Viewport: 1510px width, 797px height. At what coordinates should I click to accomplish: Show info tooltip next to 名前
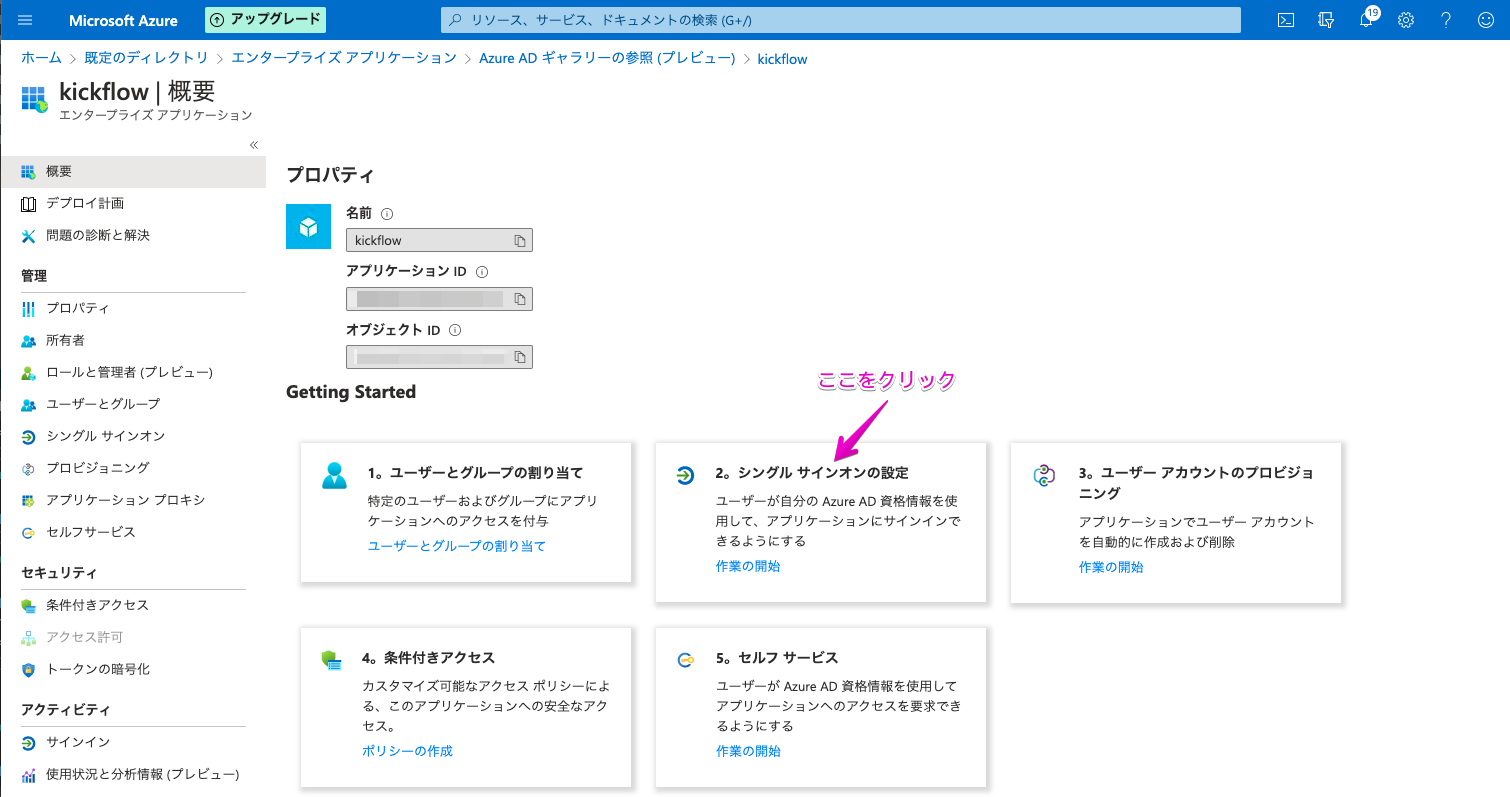coord(387,214)
